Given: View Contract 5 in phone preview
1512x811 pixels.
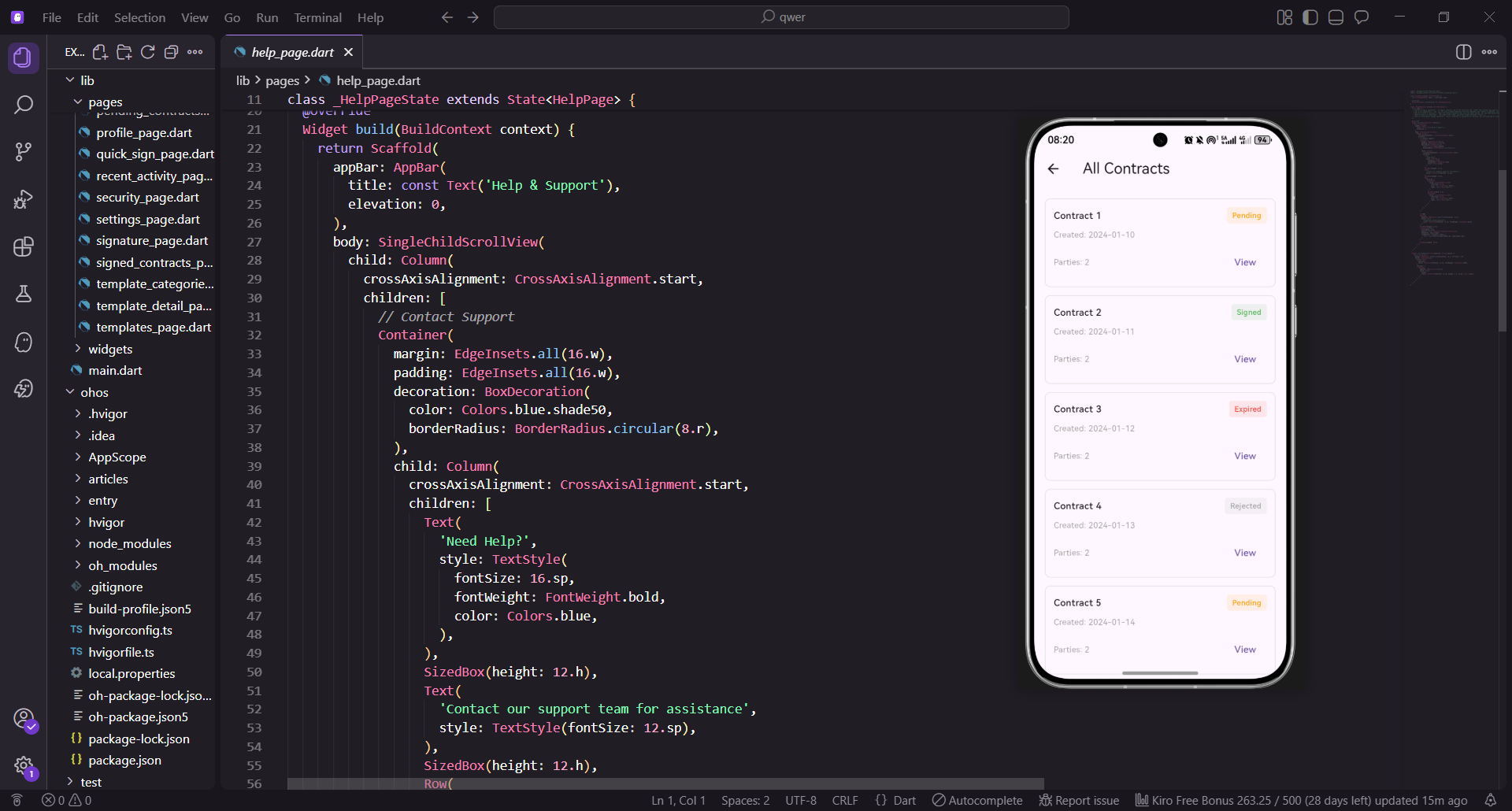Looking at the screenshot, I should tap(1244, 650).
